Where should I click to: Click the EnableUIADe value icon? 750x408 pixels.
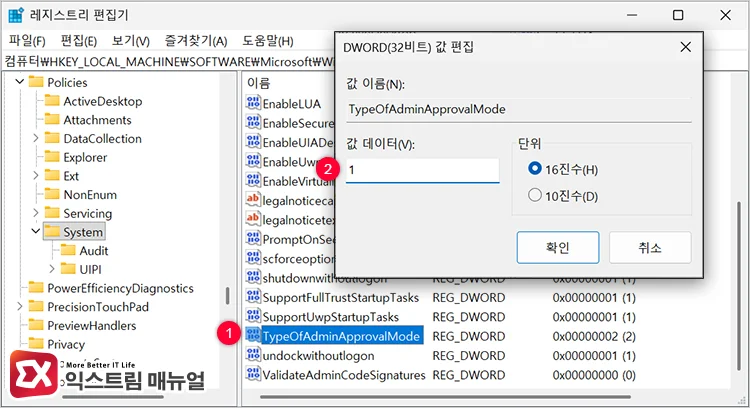(253, 142)
